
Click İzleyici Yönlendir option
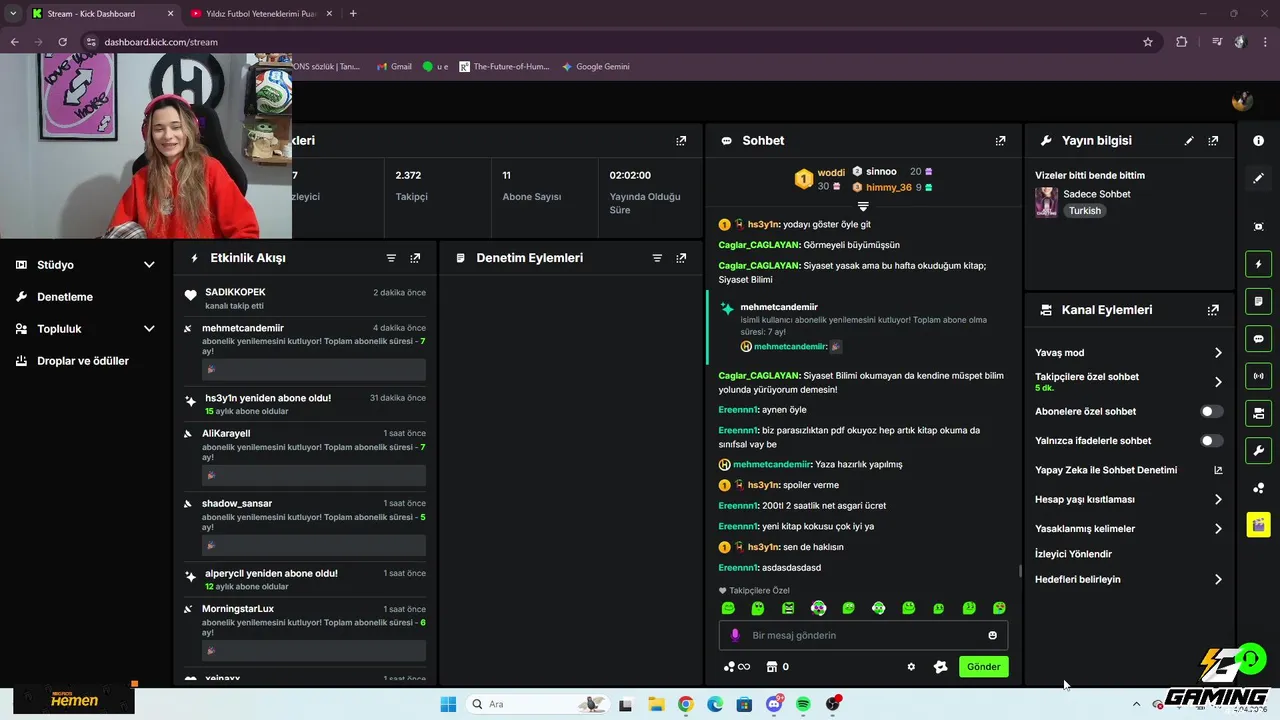(1073, 554)
